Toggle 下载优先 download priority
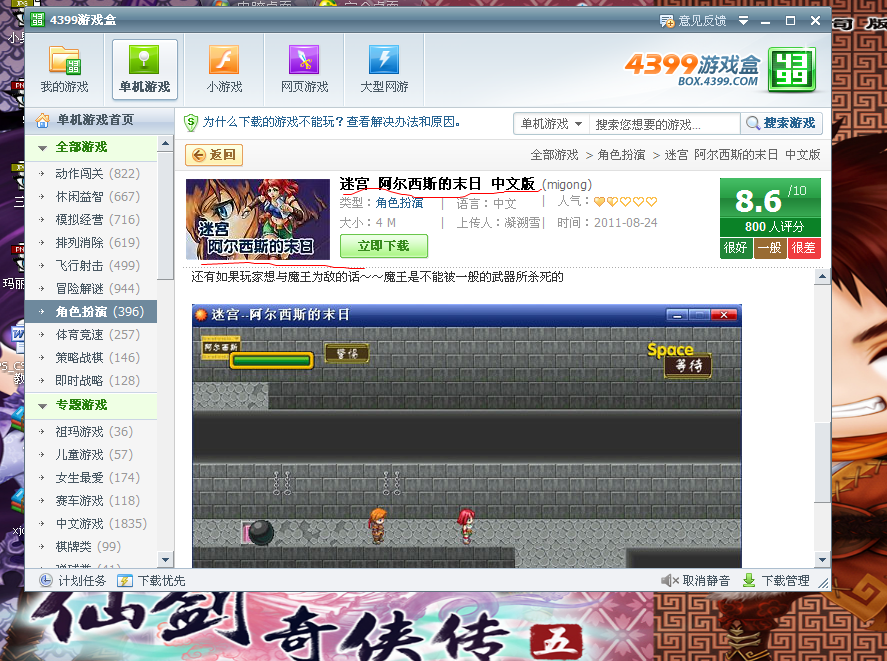Viewport: 887px width, 661px height. click(x=151, y=581)
